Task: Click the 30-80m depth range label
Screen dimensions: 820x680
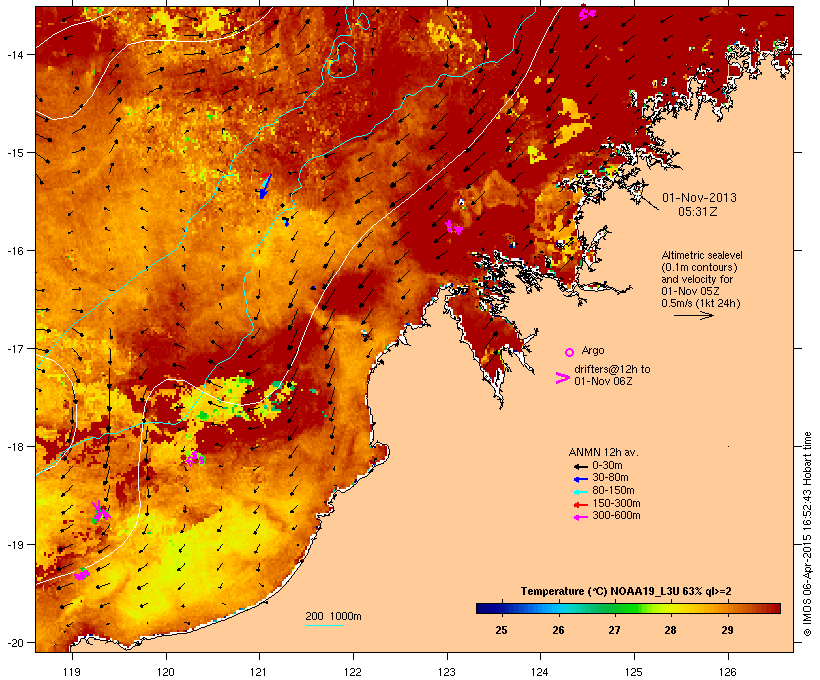Action: [x=610, y=478]
